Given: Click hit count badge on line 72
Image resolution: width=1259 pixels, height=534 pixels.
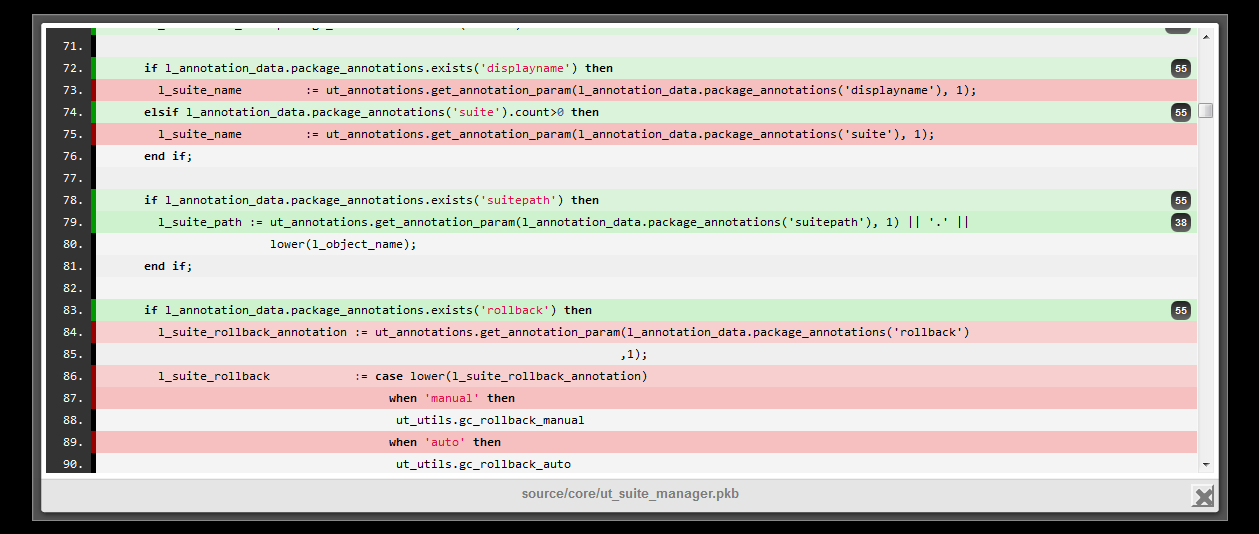Looking at the screenshot, I should [x=1181, y=68].
